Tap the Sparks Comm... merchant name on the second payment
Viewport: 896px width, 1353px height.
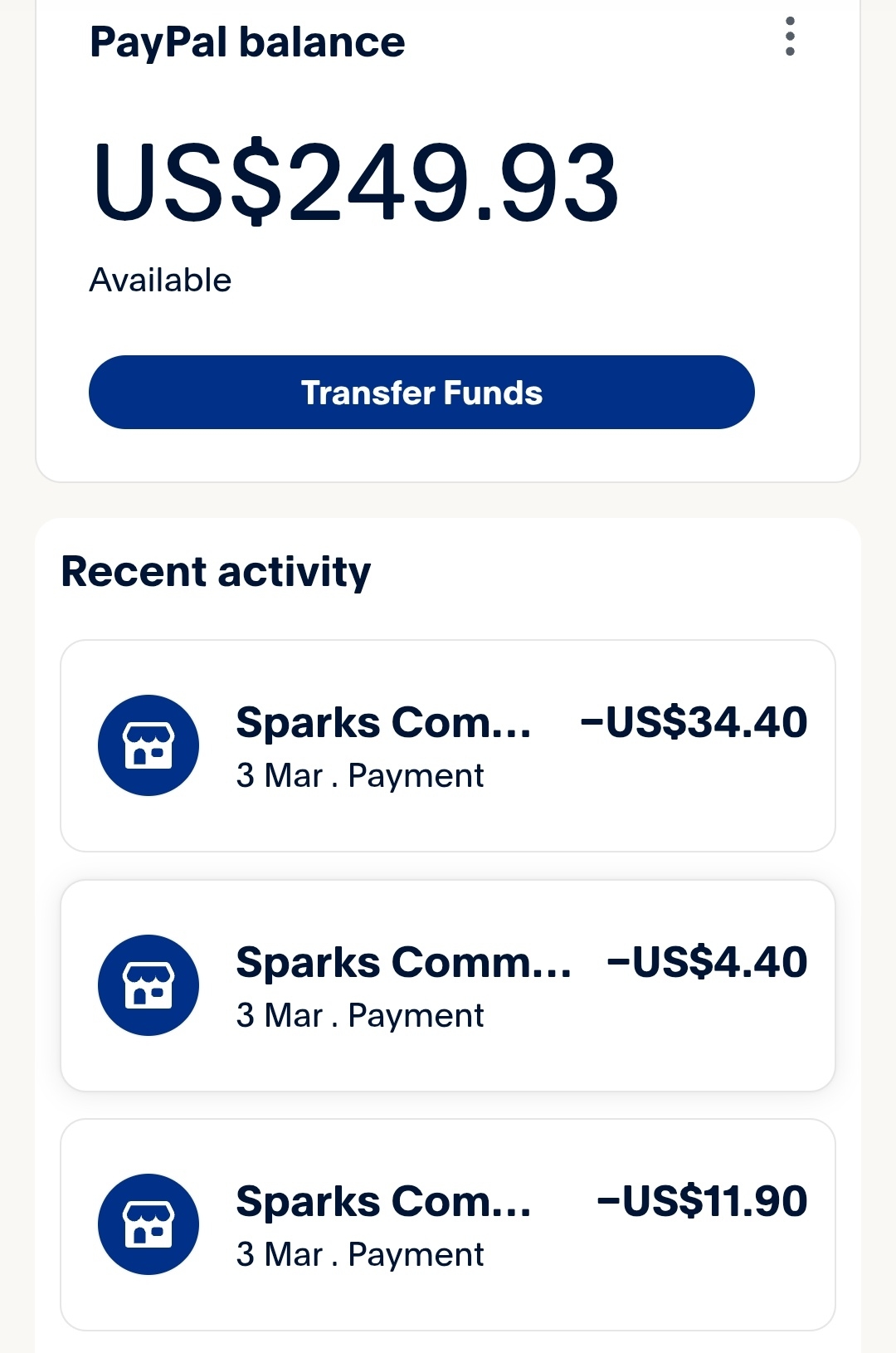click(403, 962)
